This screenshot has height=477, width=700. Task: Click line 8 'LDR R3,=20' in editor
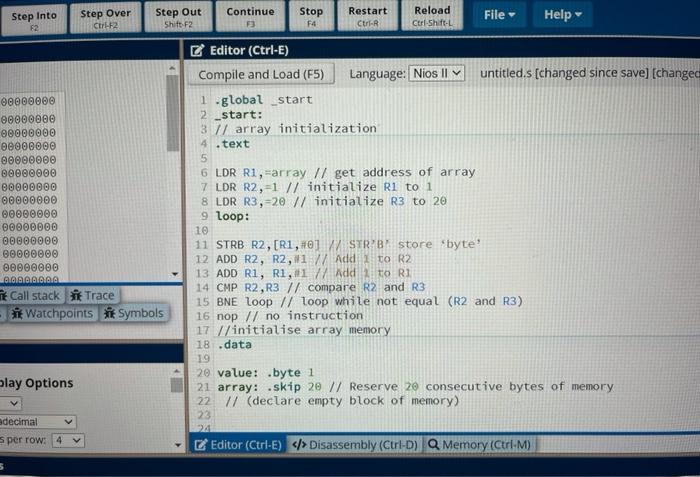(331, 201)
